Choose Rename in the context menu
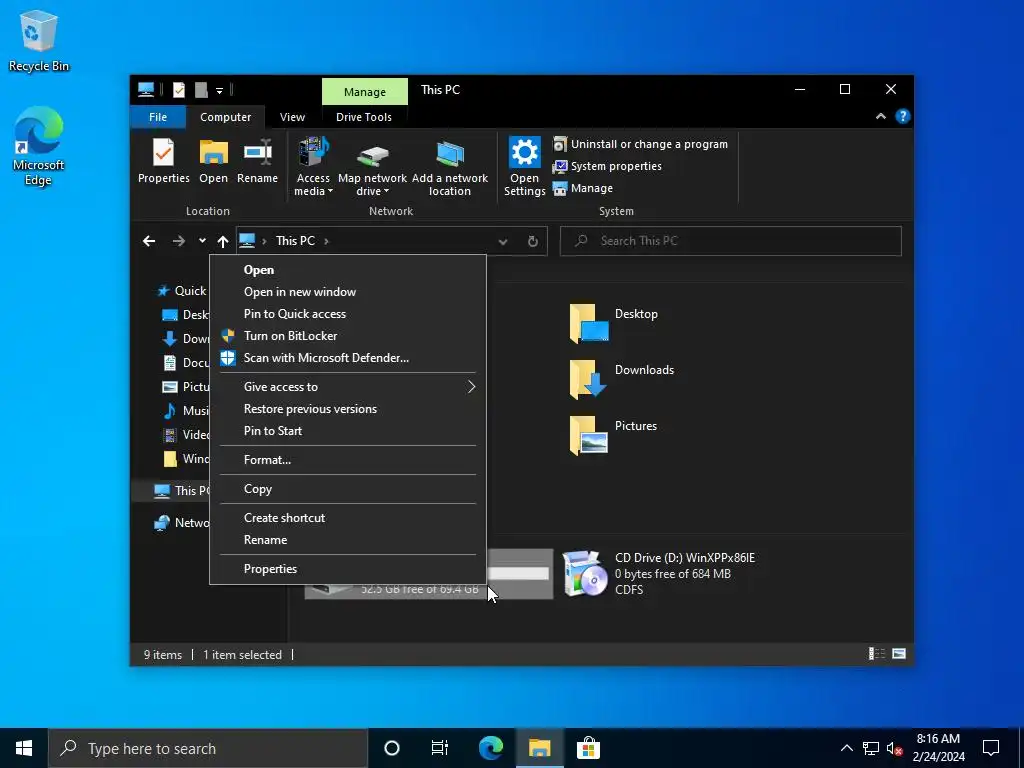 (x=347, y=540)
